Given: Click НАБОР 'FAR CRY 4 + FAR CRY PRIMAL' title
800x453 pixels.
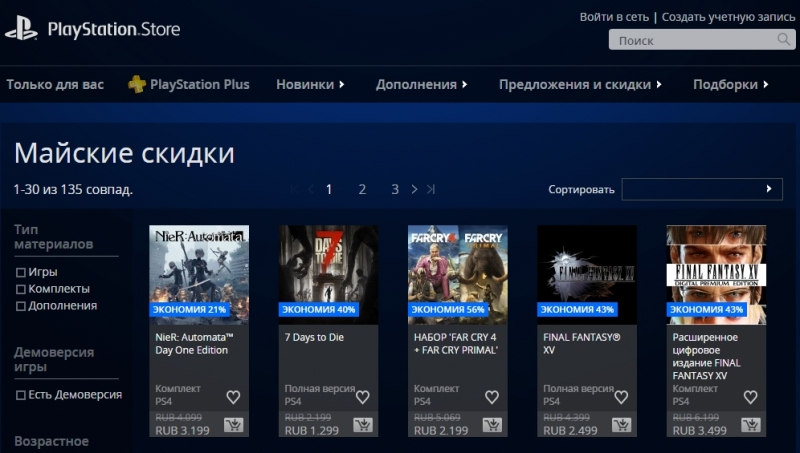Looking at the screenshot, I should point(456,343).
